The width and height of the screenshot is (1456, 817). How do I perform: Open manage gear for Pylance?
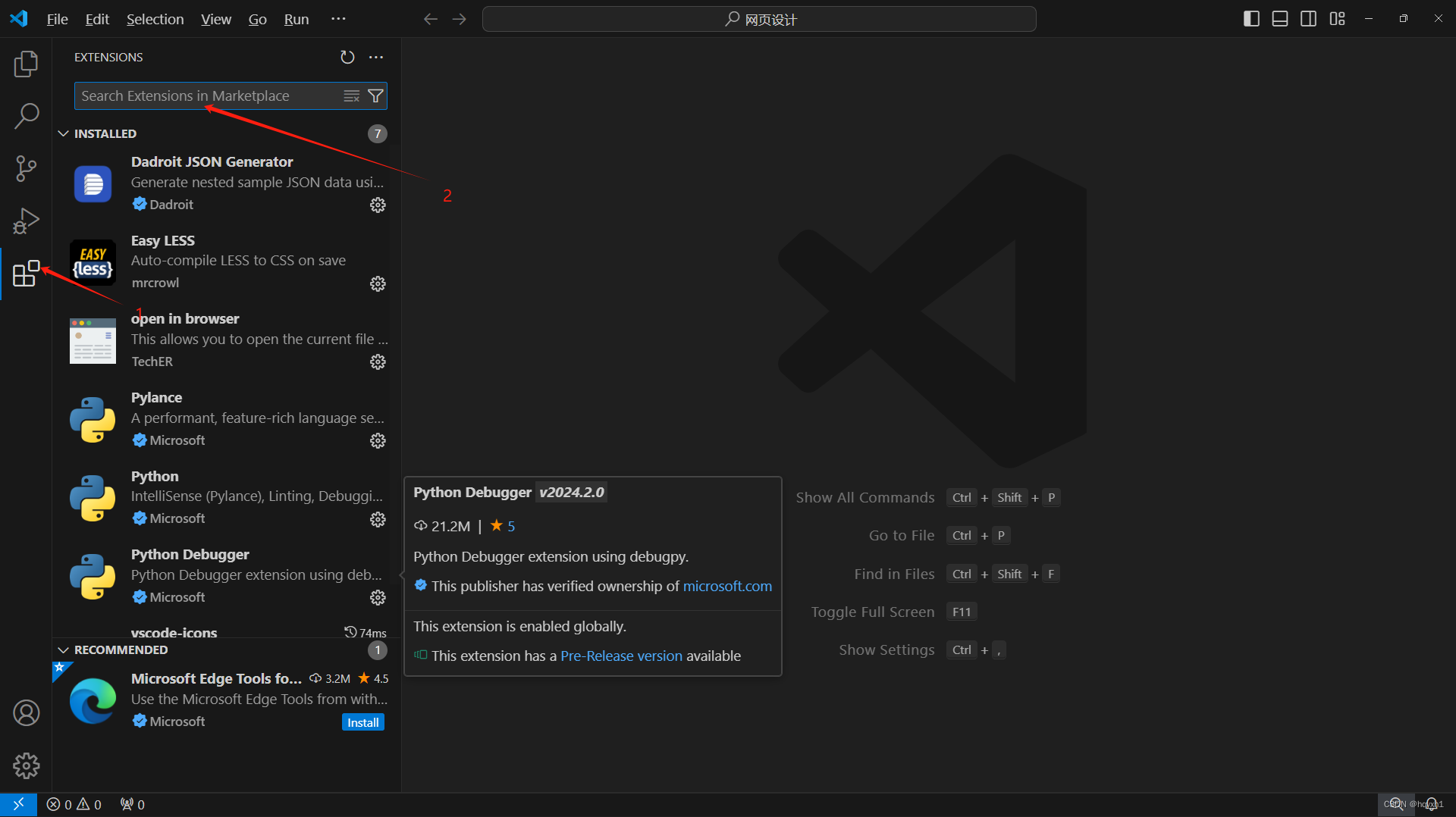(x=378, y=441)
